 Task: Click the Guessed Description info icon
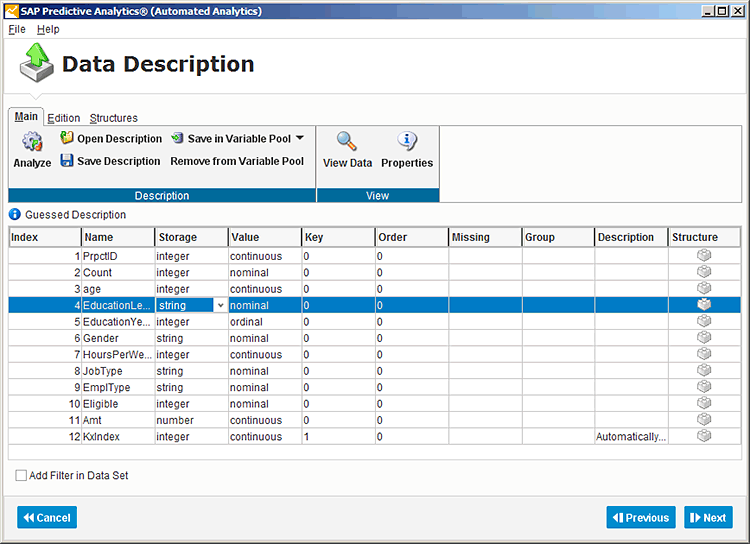coord(15,214)
